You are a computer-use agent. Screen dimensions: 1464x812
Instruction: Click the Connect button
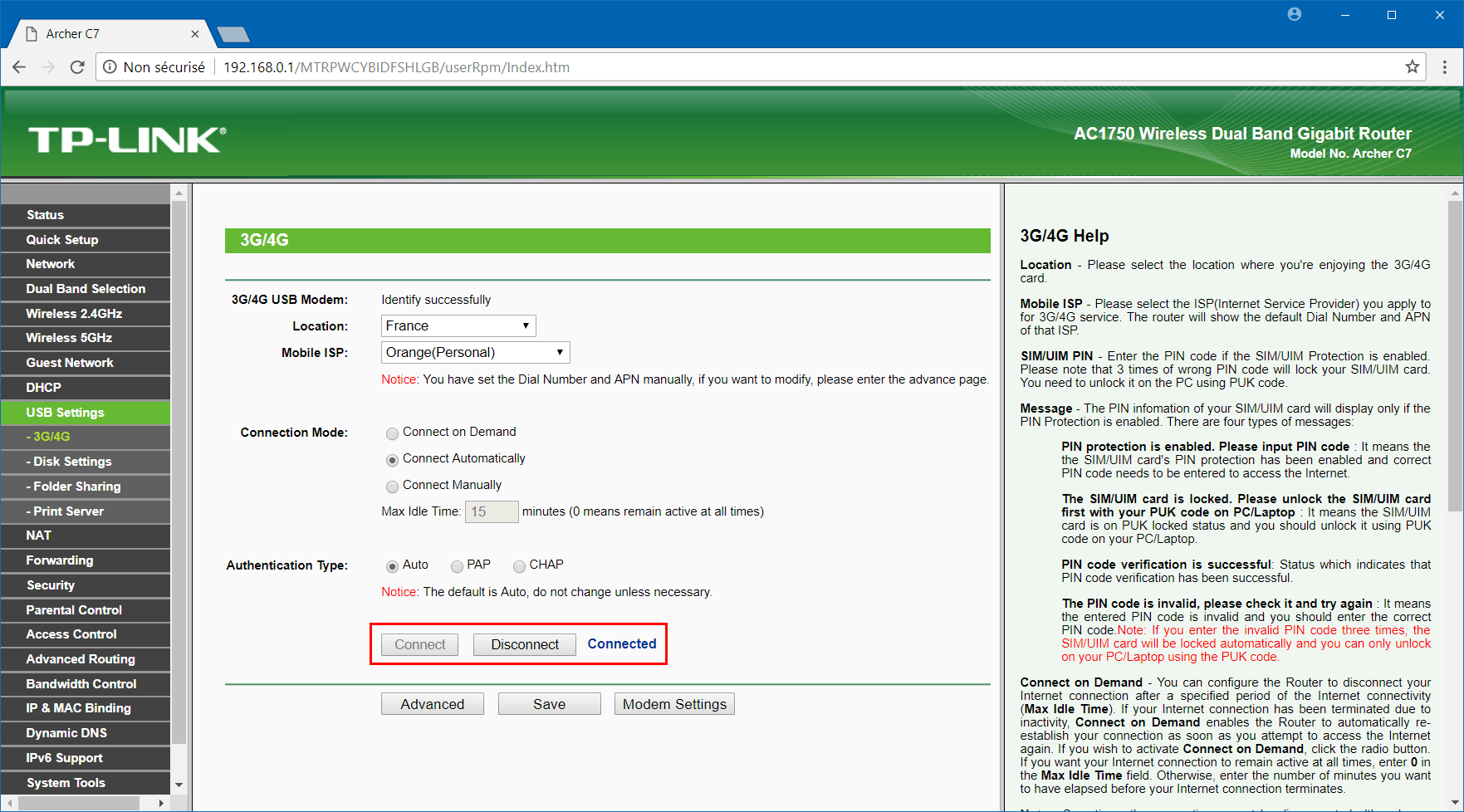pyautogui.click(x=420, y=644)
